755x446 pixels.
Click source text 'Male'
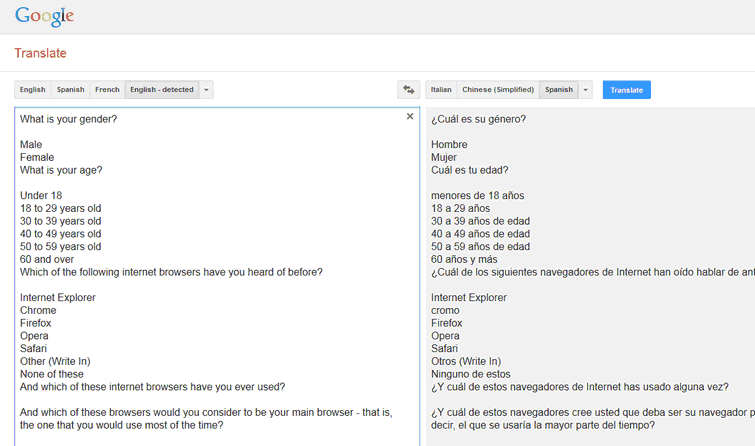pos(31,144)
